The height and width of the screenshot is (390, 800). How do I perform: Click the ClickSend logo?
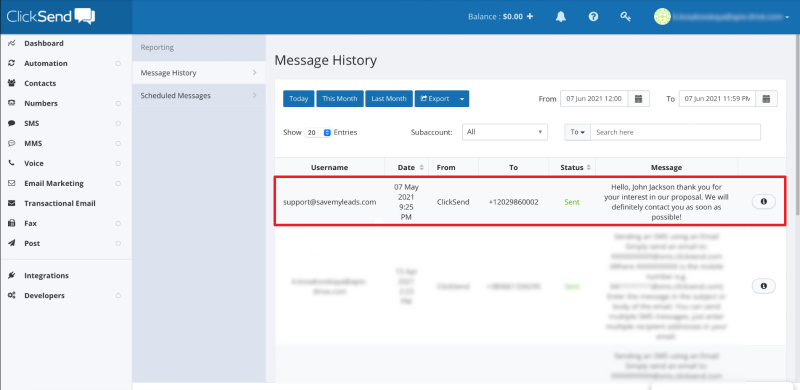click(x=51, y=16)
